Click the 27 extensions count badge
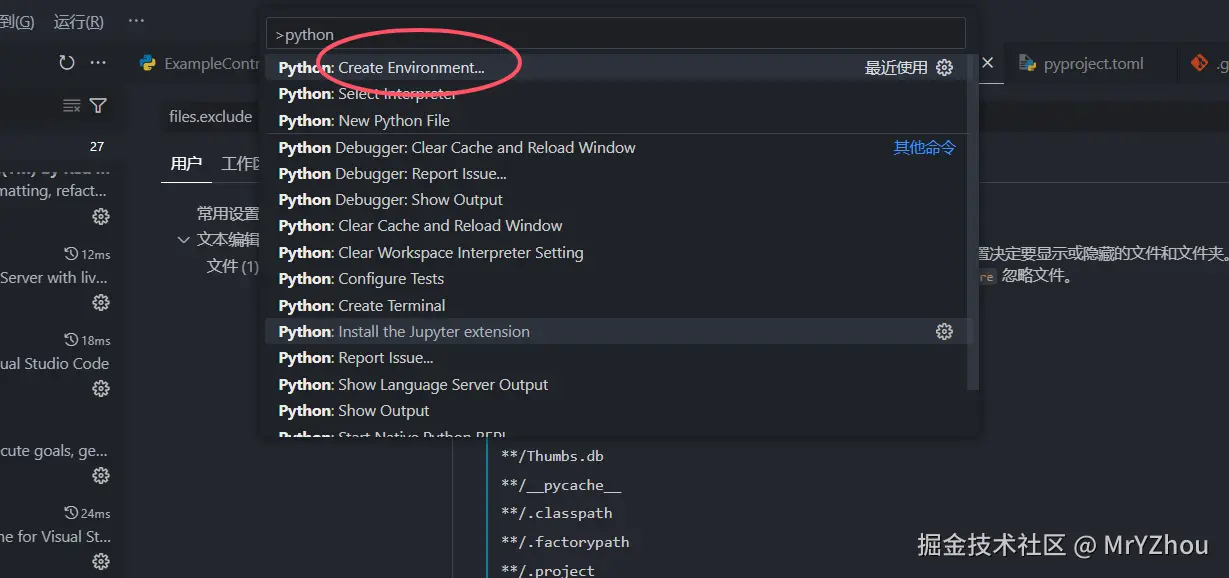Image resolution: width=1229 pixels, height=578 pixels. (97, 147)
